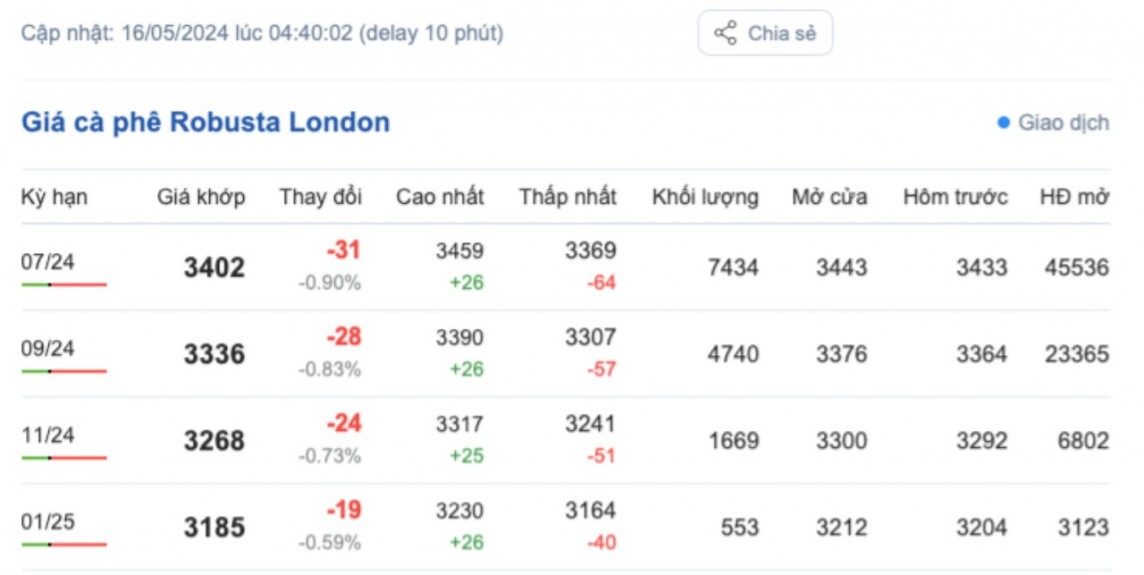Open the Giao dịch trading label
Viewport: 1144px width, 575px height.
1063,123
